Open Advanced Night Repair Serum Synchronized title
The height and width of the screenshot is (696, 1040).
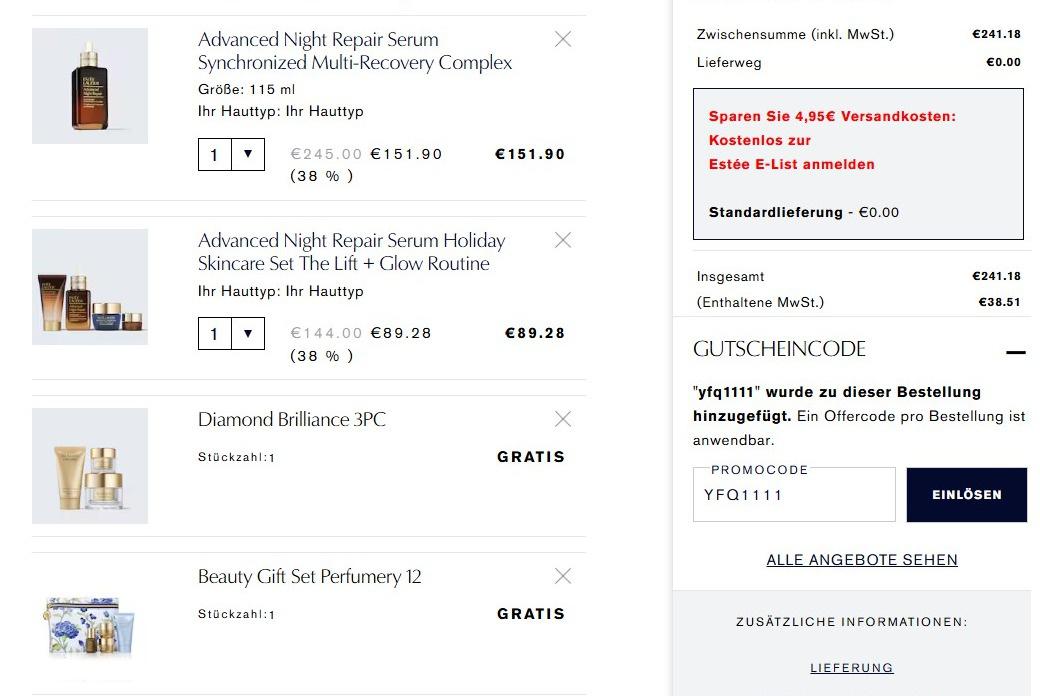355,51
